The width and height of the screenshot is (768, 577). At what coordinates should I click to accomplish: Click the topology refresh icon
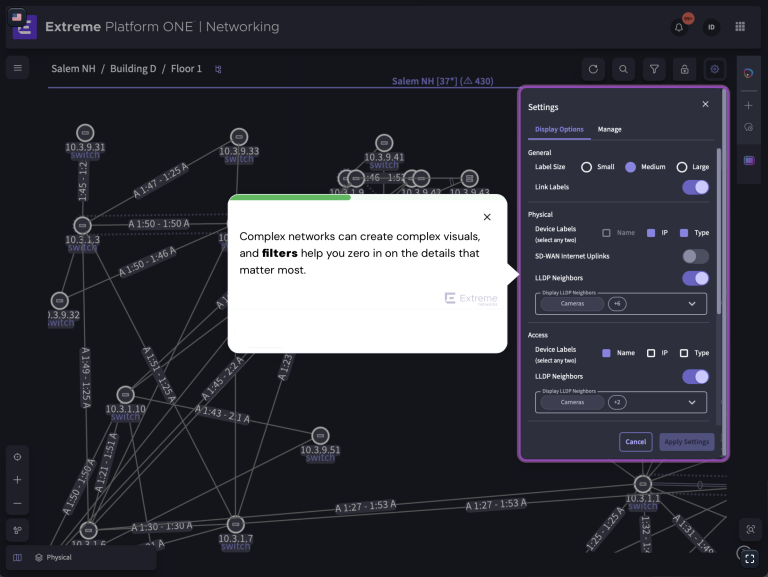pyautogui.click(x=593, y=69)
